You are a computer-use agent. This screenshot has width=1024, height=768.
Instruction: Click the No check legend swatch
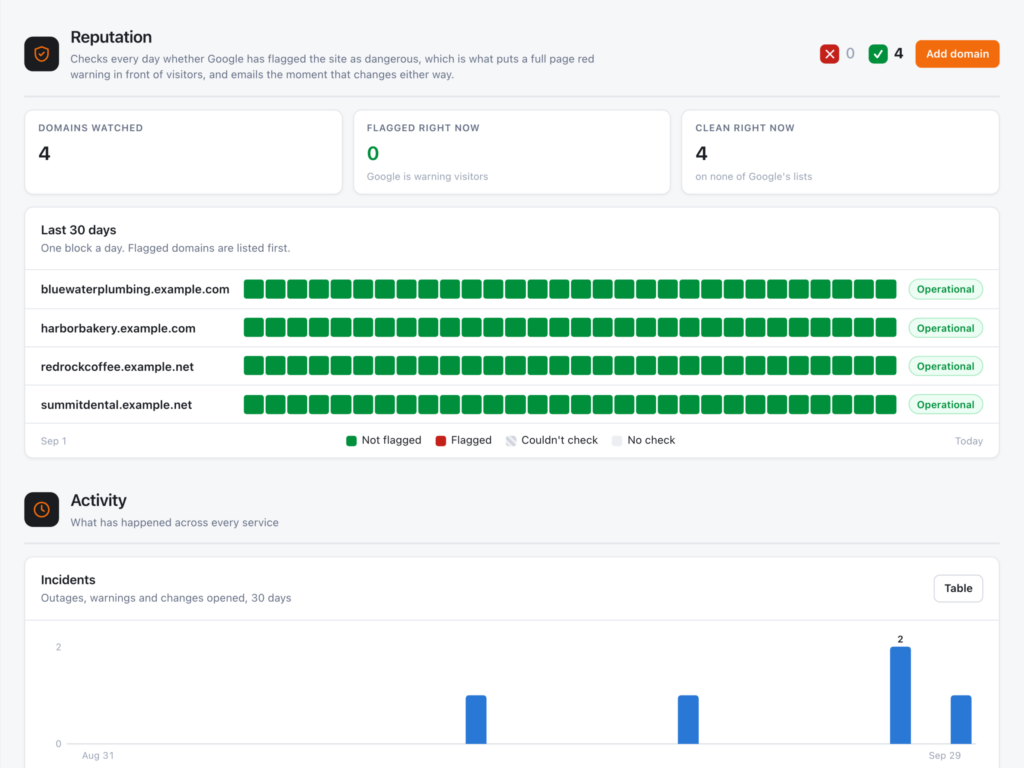(x=617, y=441)
